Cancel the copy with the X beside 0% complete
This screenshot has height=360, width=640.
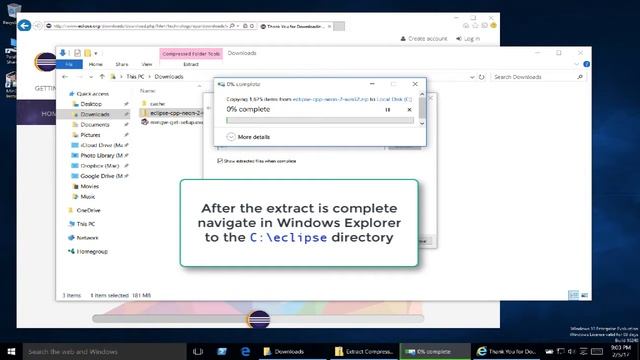[409, 110]
